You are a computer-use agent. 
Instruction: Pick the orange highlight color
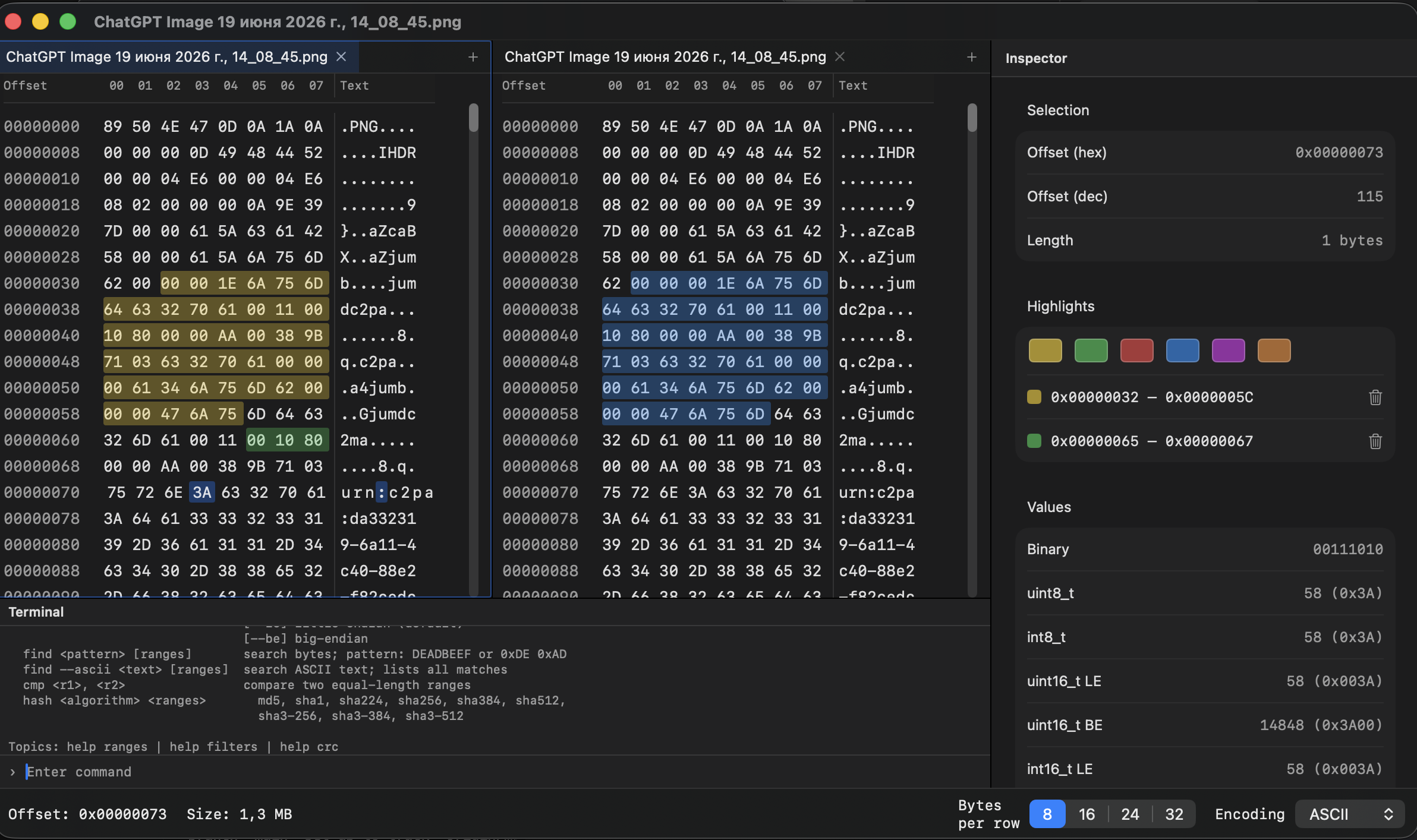coord(1274,350)
